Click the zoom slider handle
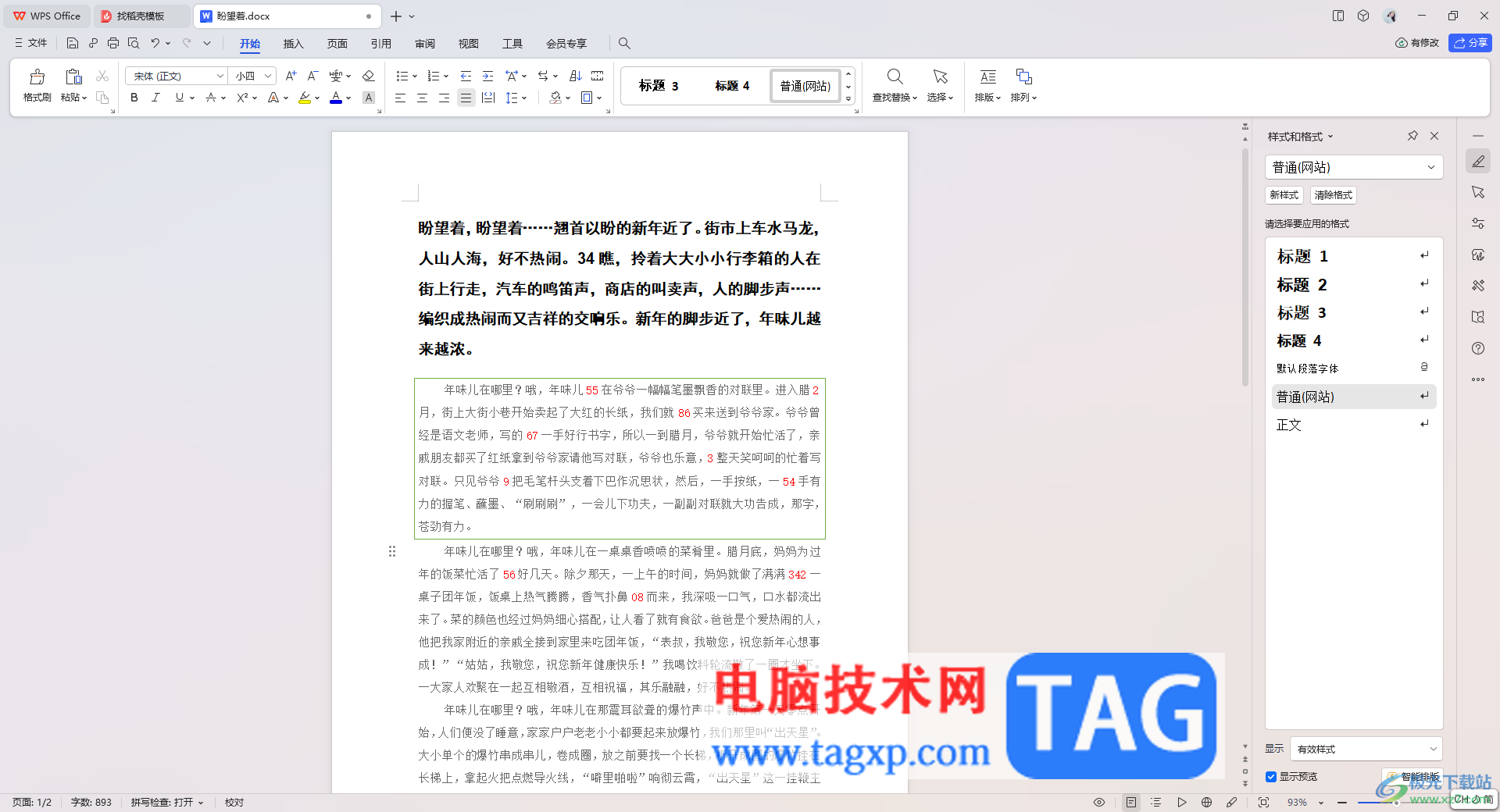This screenshot has height=812, width=1500. pos(1395,802)
